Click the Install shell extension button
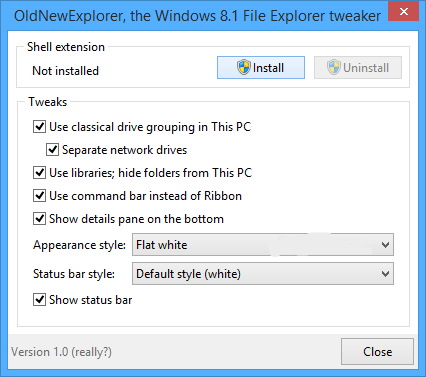The image size is (426, 377). (261, 68)
